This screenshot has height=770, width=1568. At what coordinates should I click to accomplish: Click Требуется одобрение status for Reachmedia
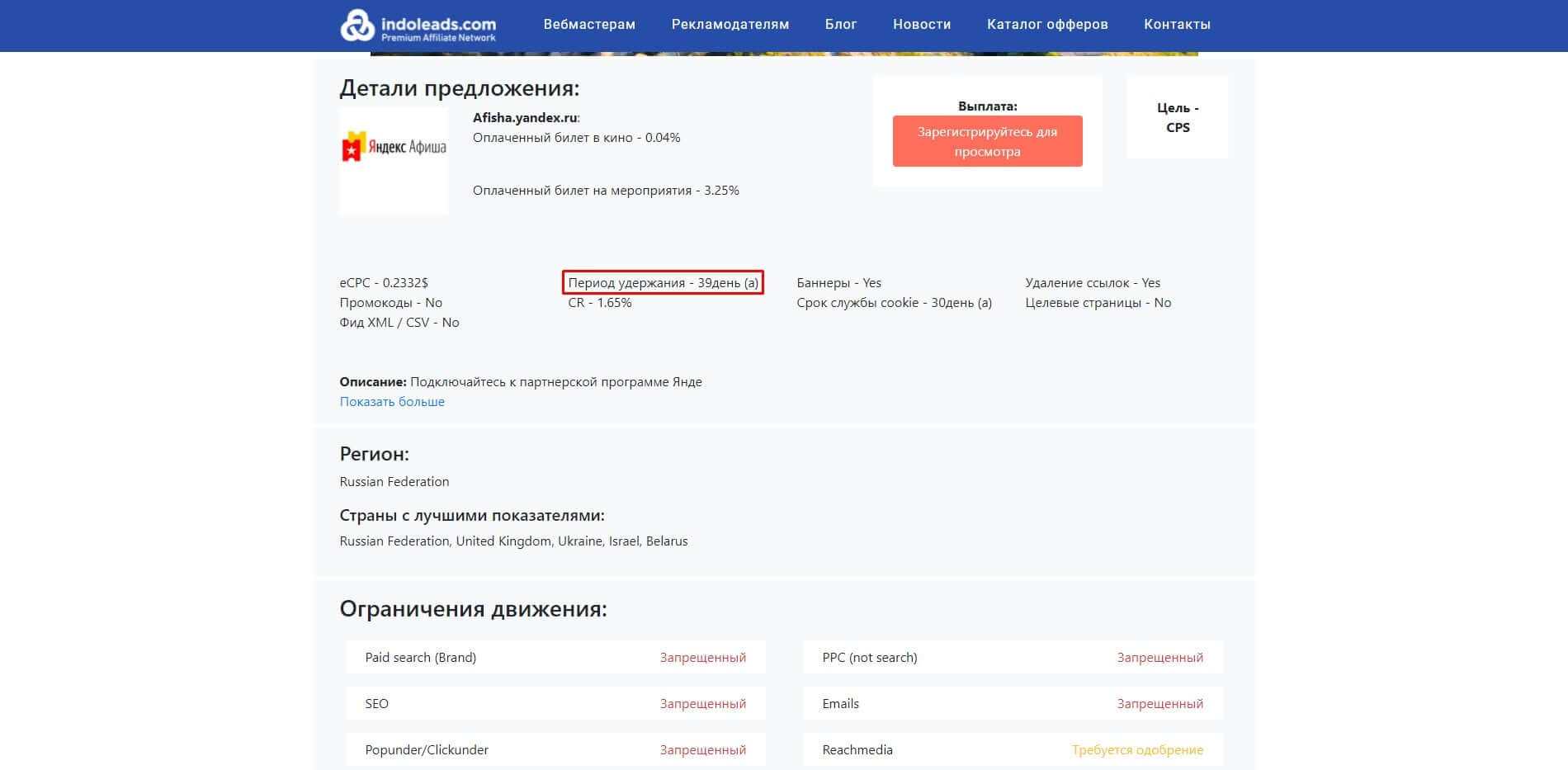click(x=1136, y=750)
